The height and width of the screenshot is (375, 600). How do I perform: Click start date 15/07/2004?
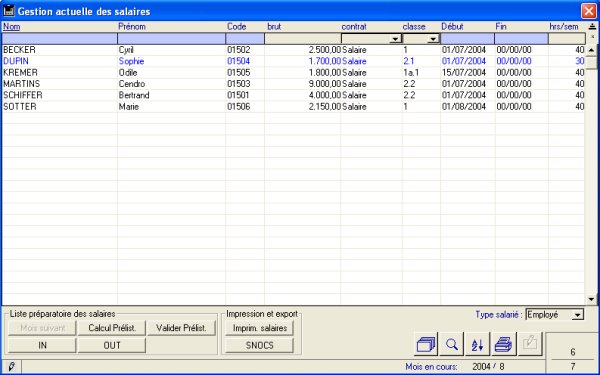click(x=464, y=72)
